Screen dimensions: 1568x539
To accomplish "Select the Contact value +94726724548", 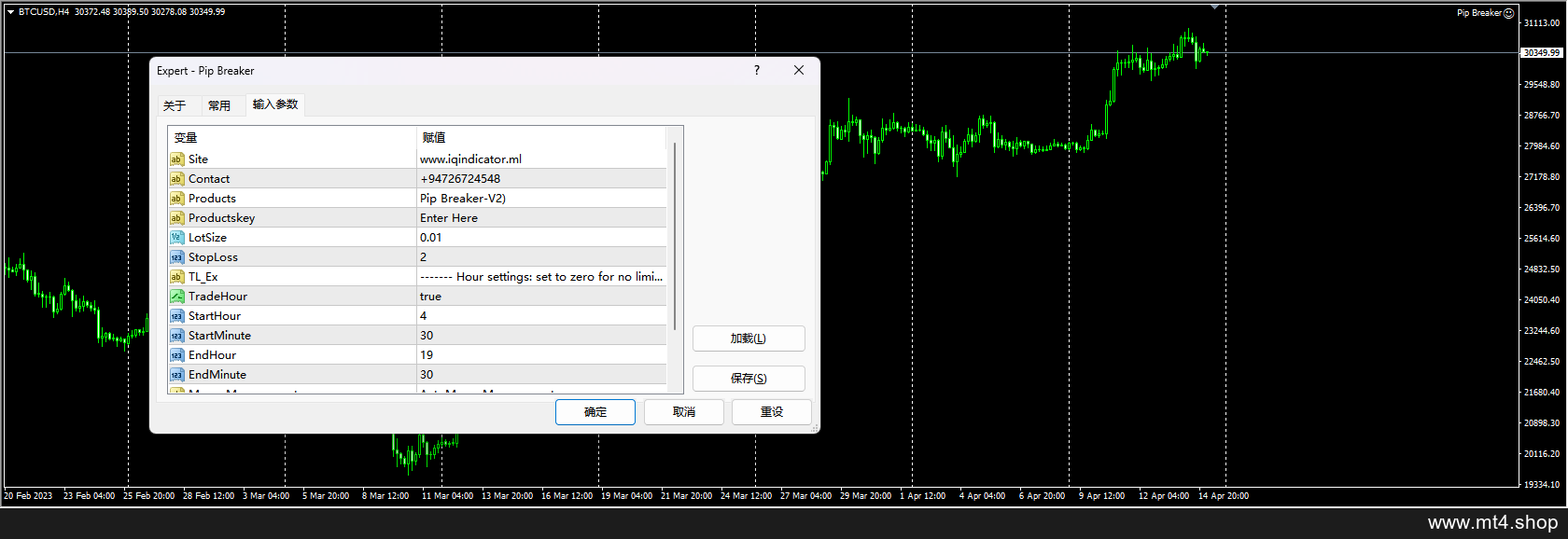I will pos(460,179).
